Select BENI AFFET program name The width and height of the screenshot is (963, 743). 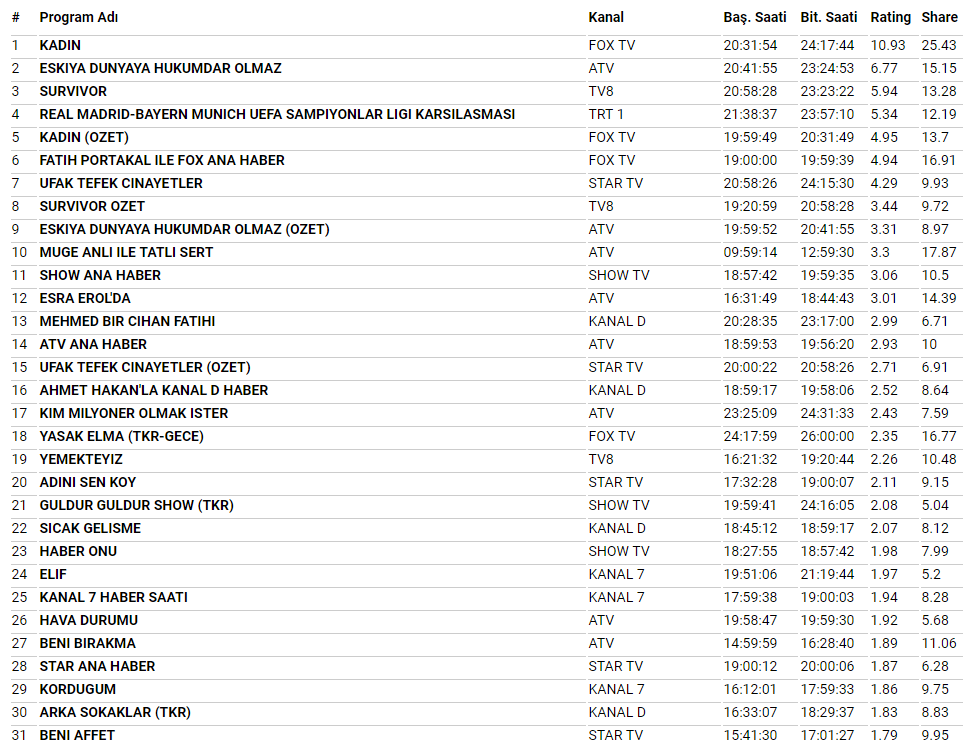(x=77, y=736)
